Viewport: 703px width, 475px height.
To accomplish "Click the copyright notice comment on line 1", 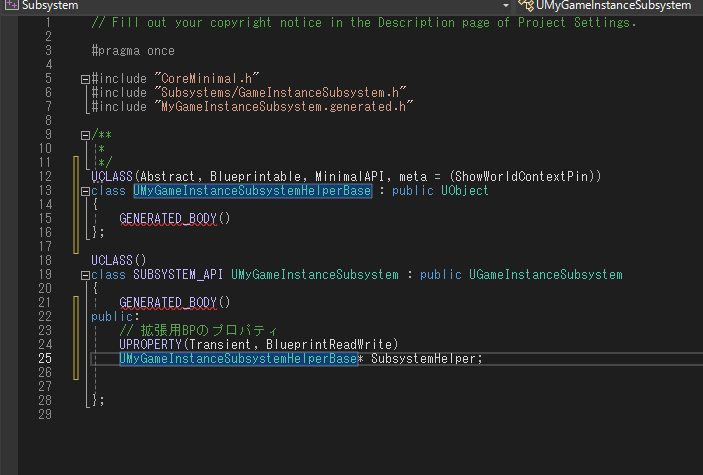I will pos(364,22).
